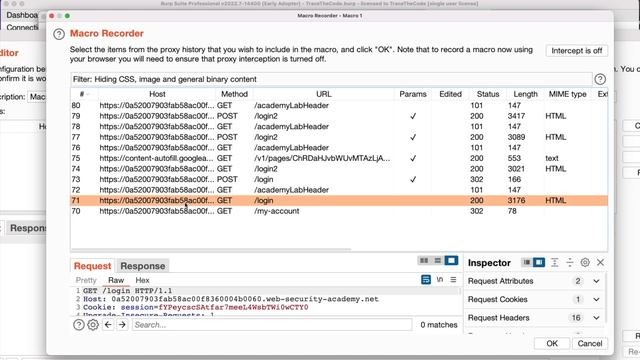Screen dimensions: 640x360
Task: Select the Raw view tab
Action: click(116, 280)
